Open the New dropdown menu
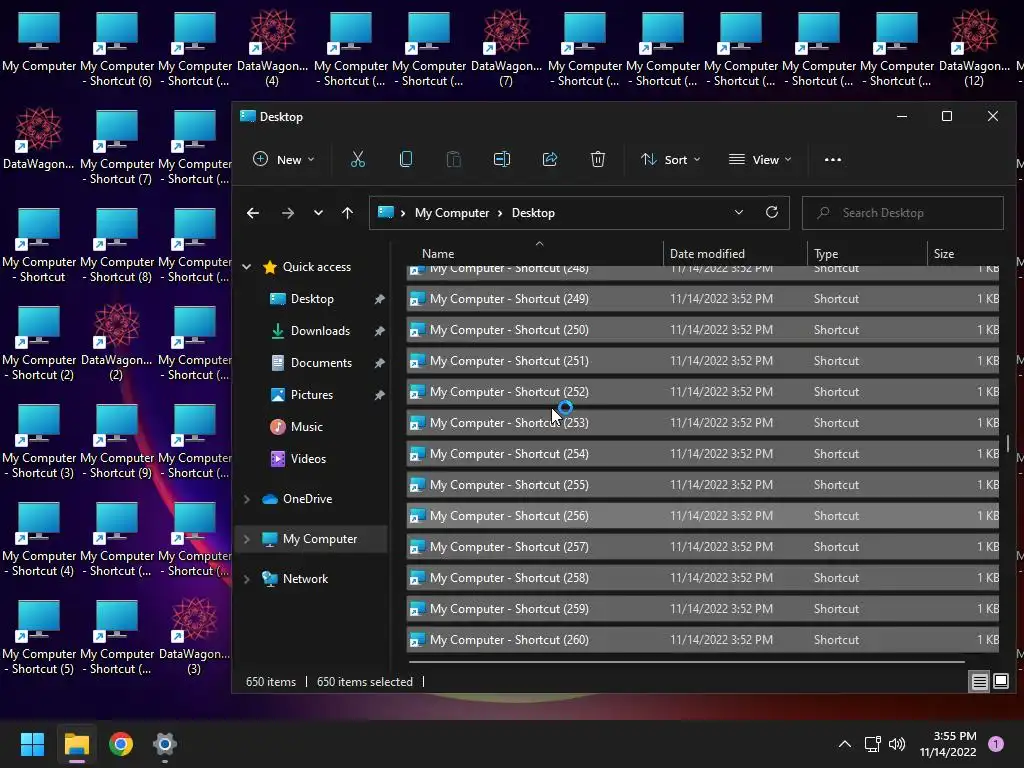Viewport: 1024px width, 768px height. pyautogui.click(x=283, y=159)
